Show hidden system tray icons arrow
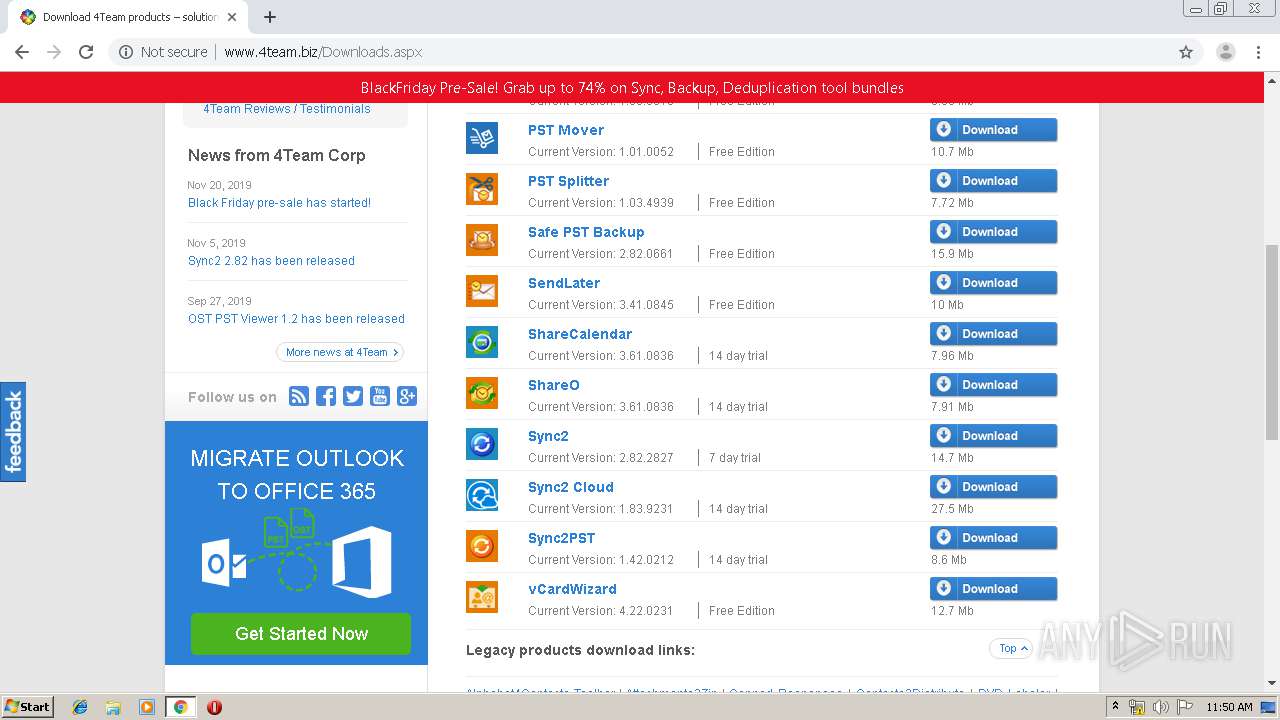Screen dimensions: 1280x720 tap(1116, 707)
